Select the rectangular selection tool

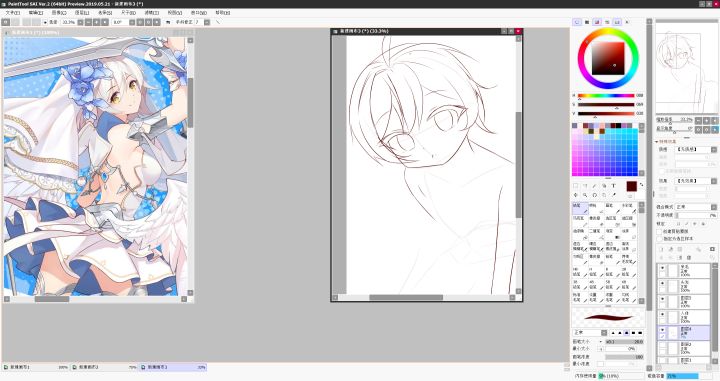[x=575, y=186]
